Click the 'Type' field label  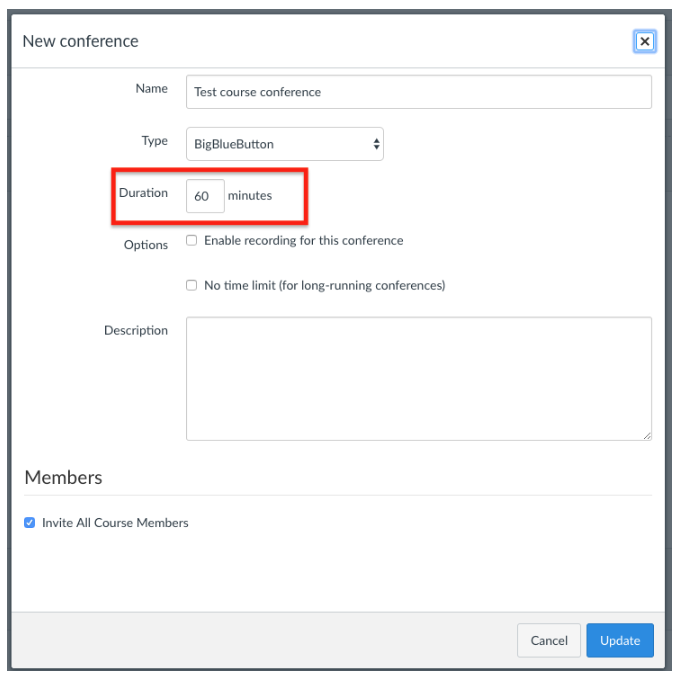(154, 141)
